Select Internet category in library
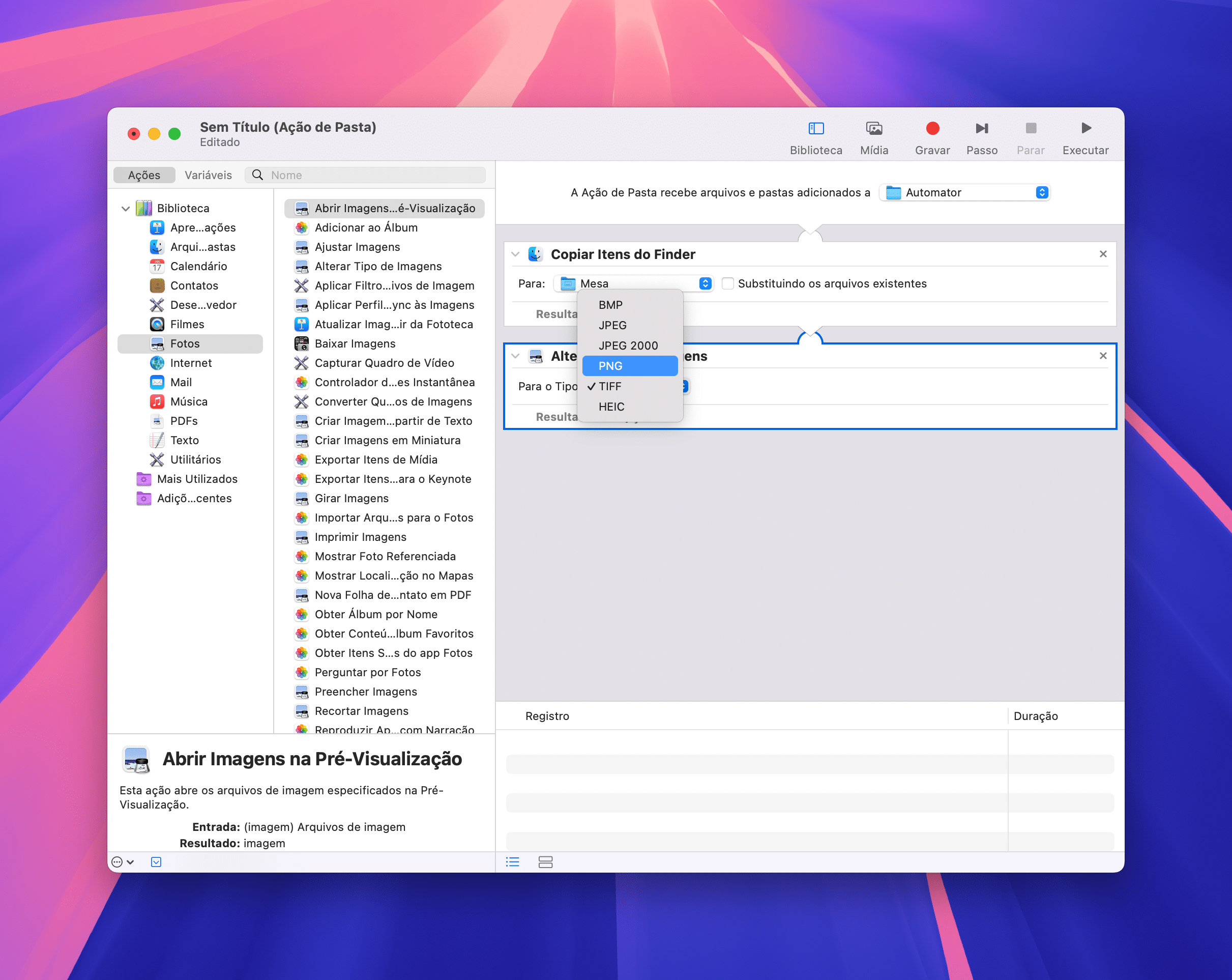This screenshot has height=980, width=1232. pyautogui.click(x=190, y=363)
